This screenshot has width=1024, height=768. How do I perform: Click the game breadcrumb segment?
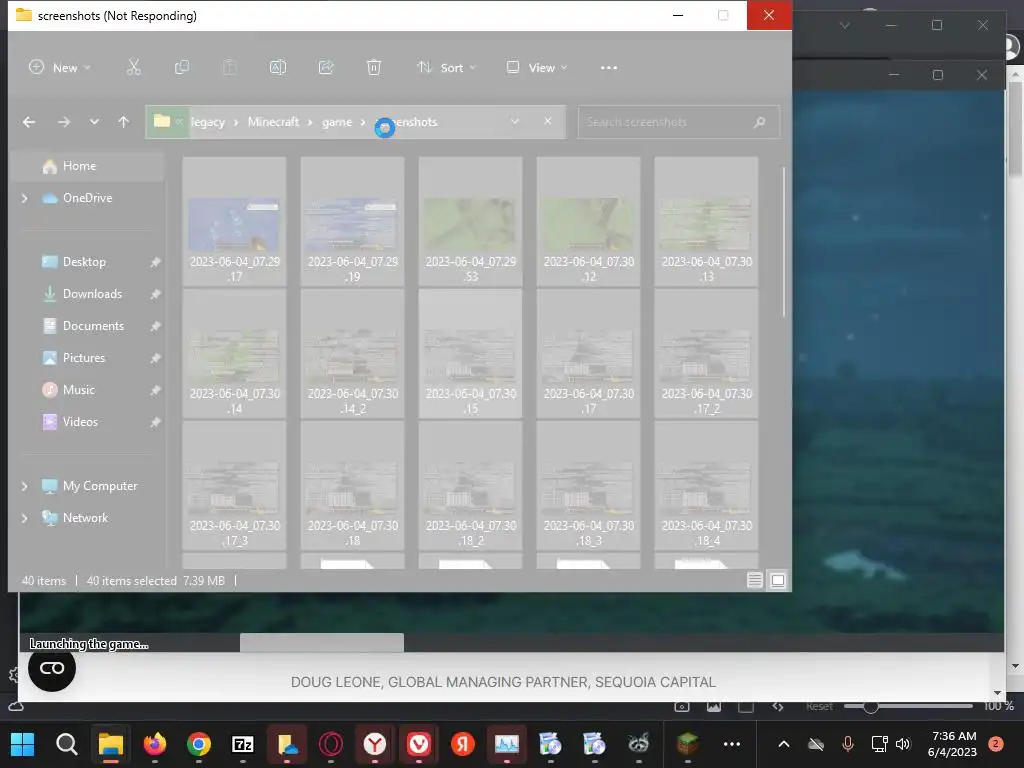point(337,122)
